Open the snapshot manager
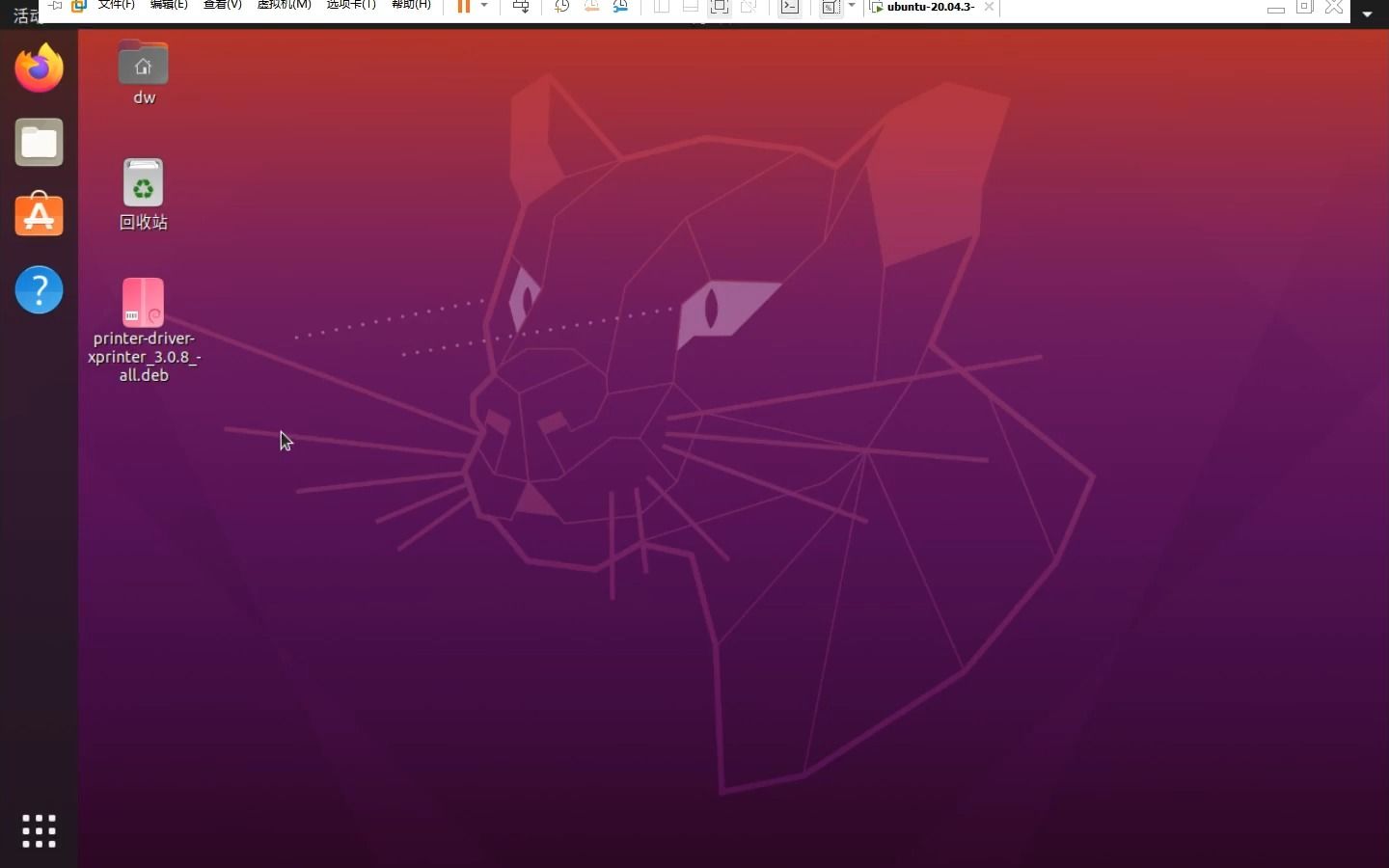This screenshot has width=1389, height=868. pyautogui.click(x=622, y=7)
